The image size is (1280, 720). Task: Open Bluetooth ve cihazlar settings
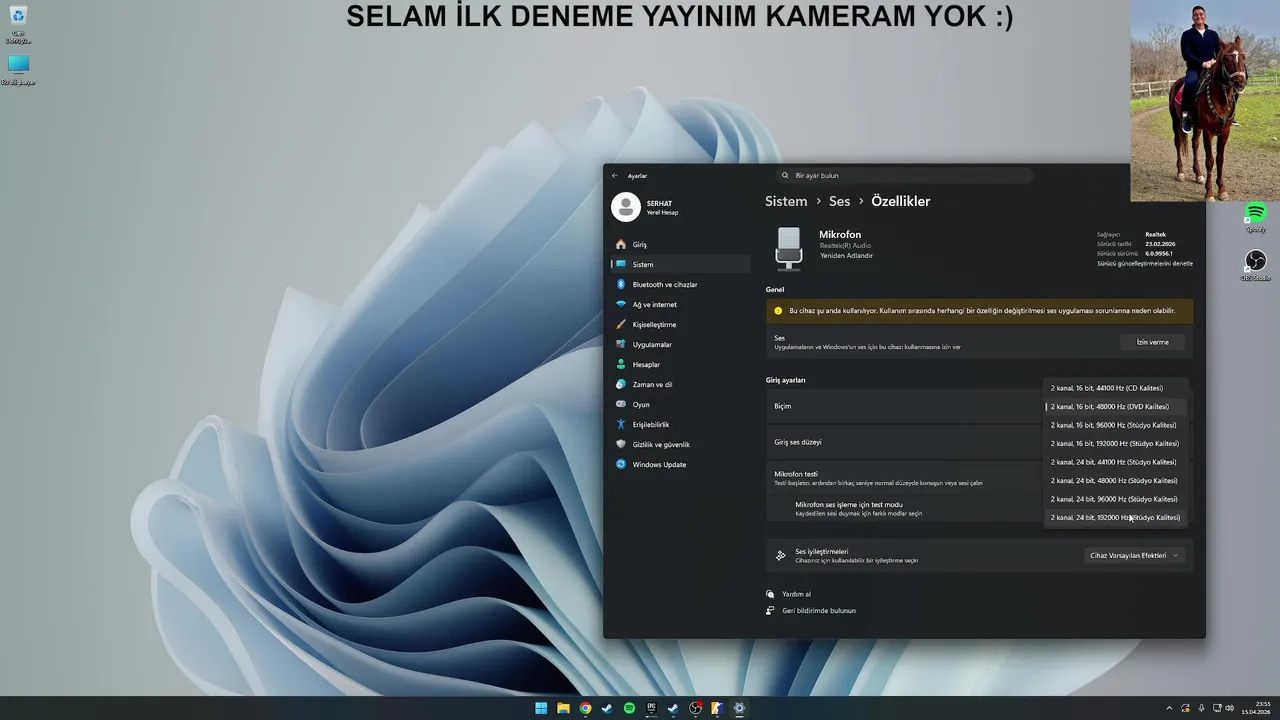tap(680, 284)
